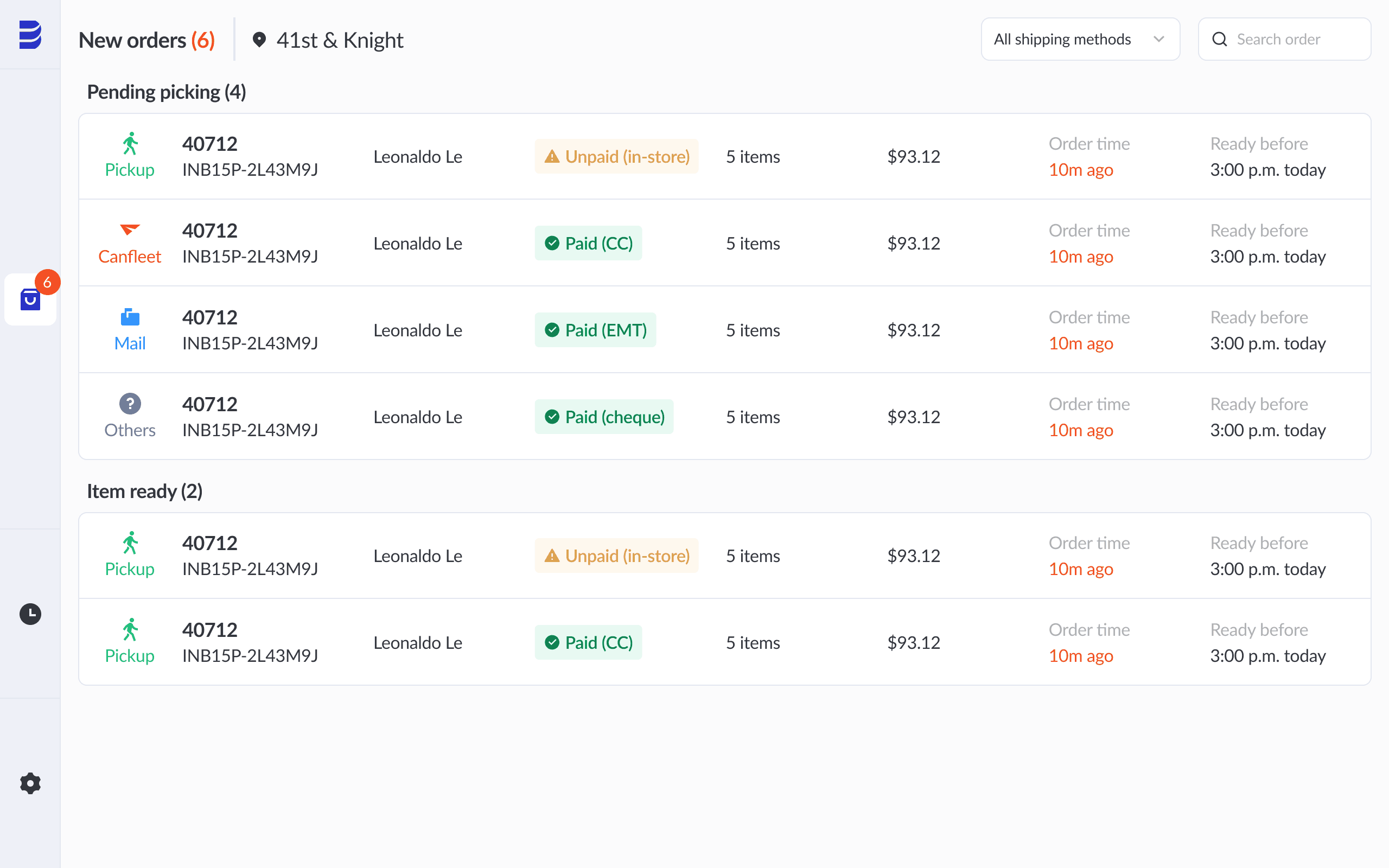Click the Others question mark icon

coord(130,404)
